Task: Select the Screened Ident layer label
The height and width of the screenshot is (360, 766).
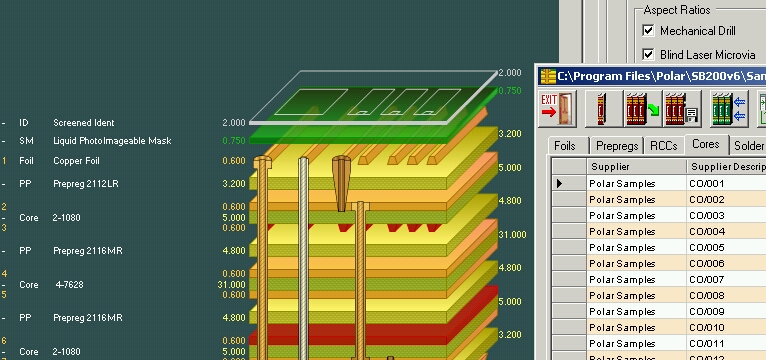Action: pos(84,123)
